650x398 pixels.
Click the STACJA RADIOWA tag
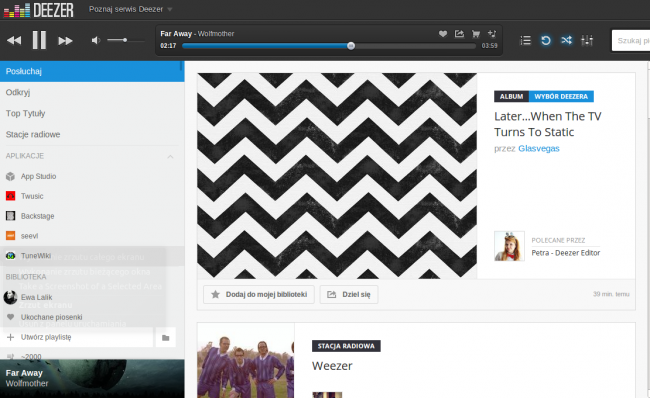point(346,346)
